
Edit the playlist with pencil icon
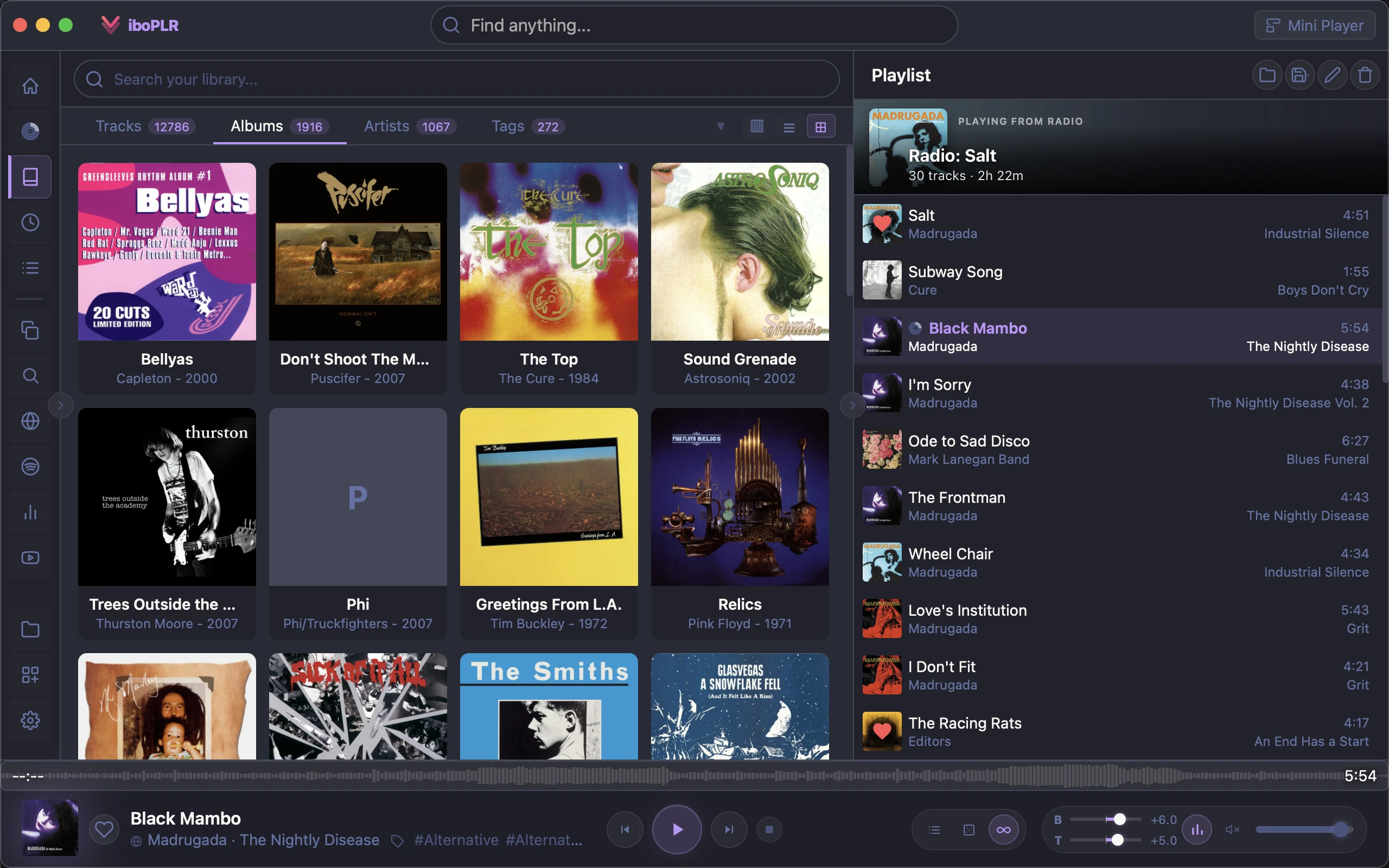tap(1332, 75)
